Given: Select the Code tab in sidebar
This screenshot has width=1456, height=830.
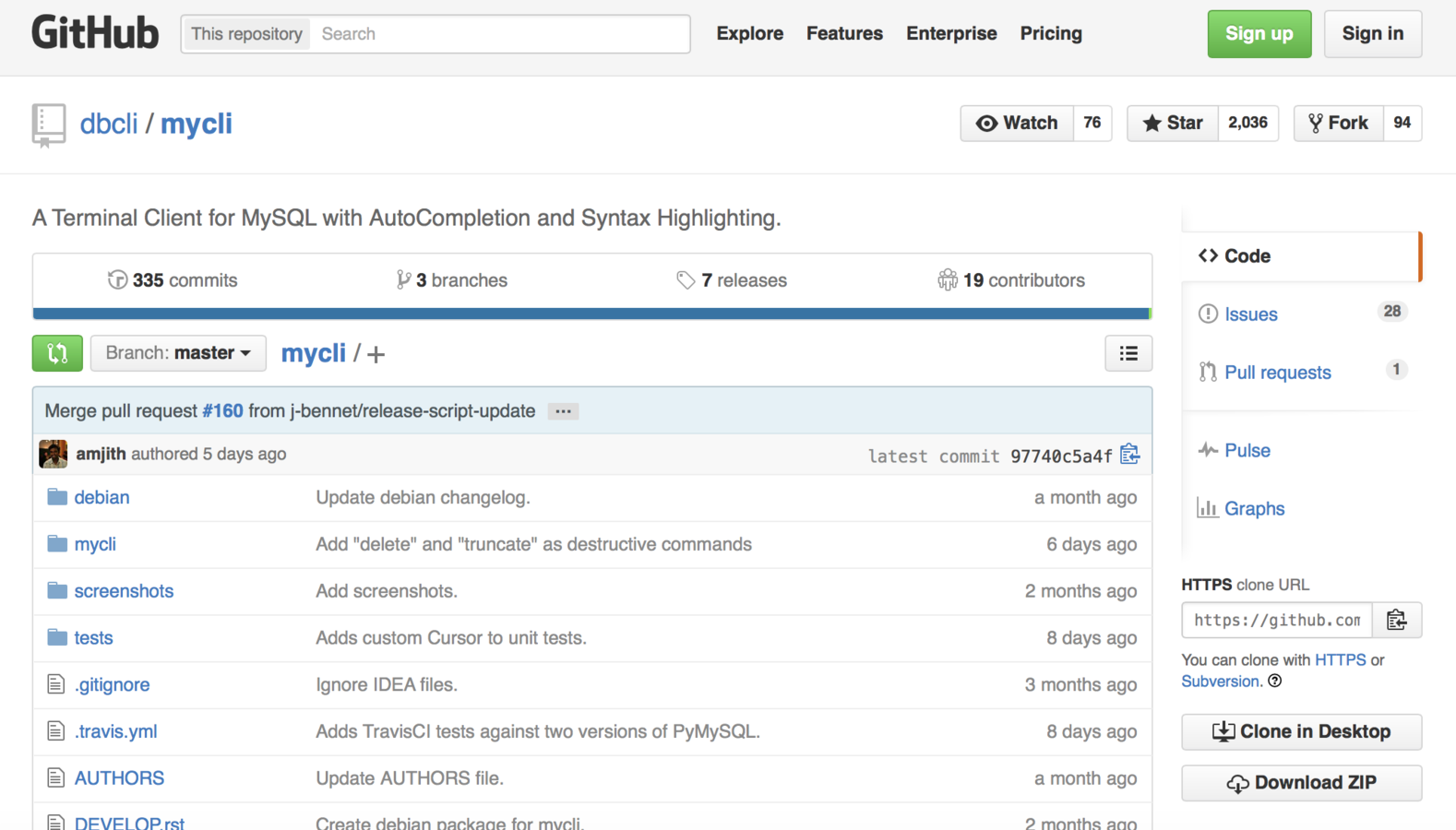Looking at the screenshot, I should tap(1301, 256).
